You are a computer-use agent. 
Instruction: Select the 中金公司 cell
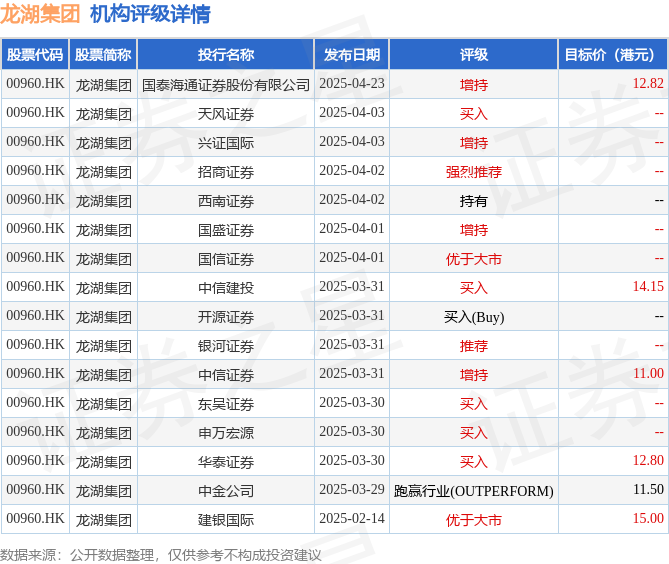pyautogui.click(x=226, y=491)
